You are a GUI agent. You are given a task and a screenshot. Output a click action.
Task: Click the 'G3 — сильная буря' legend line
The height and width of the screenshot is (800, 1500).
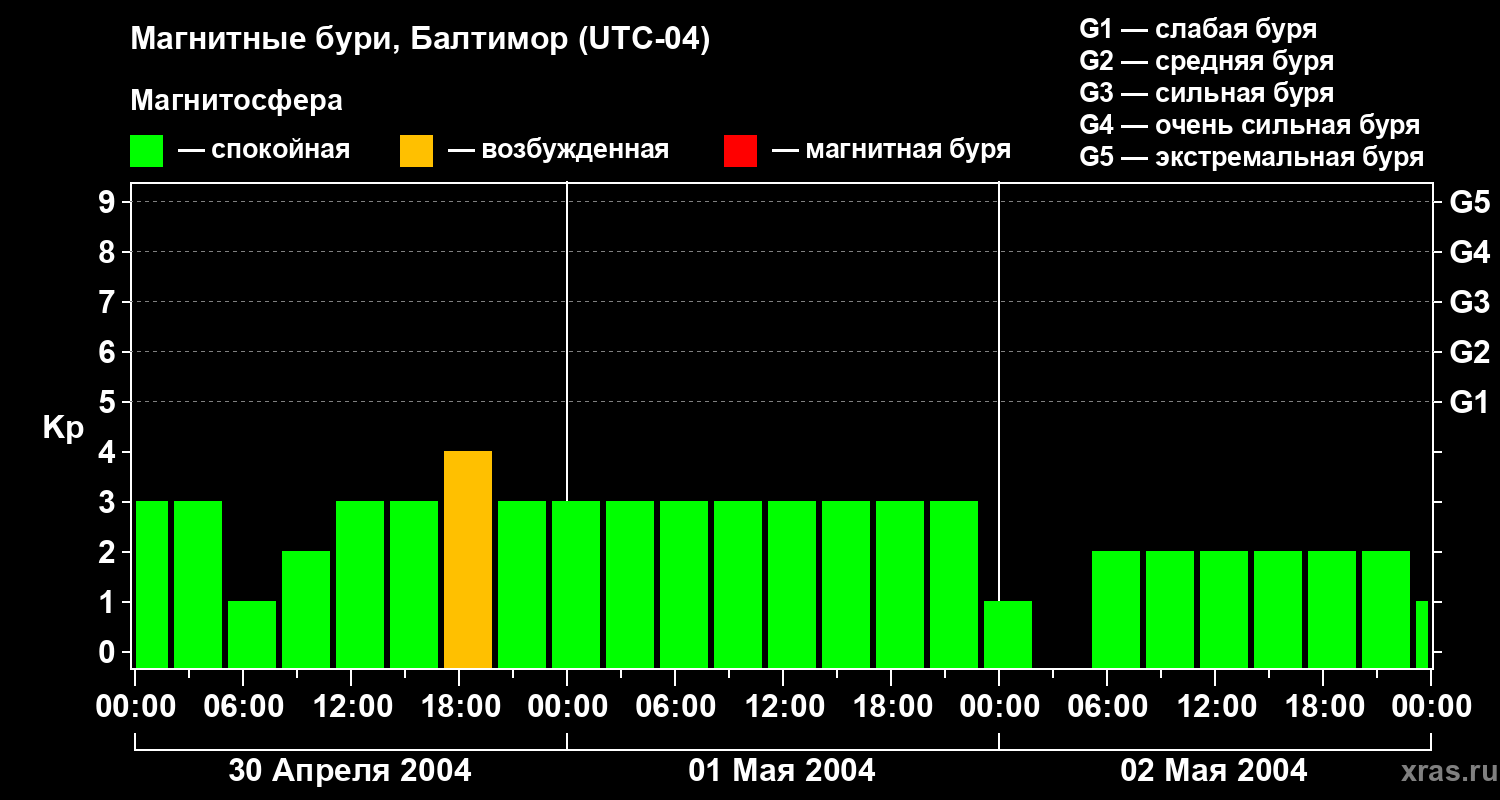[1206, 93]
